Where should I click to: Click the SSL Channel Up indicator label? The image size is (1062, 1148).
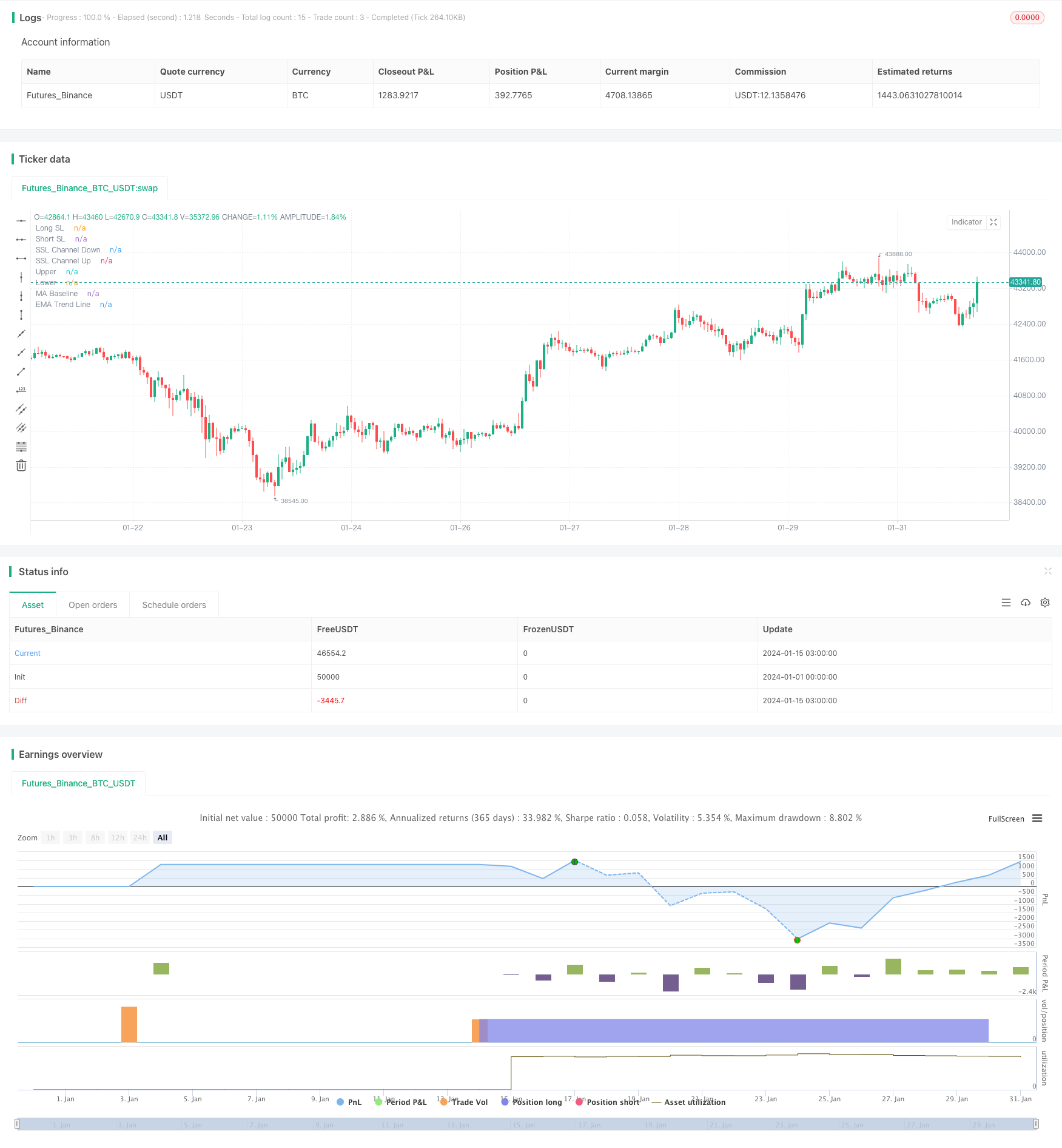[x=63, y=261]
